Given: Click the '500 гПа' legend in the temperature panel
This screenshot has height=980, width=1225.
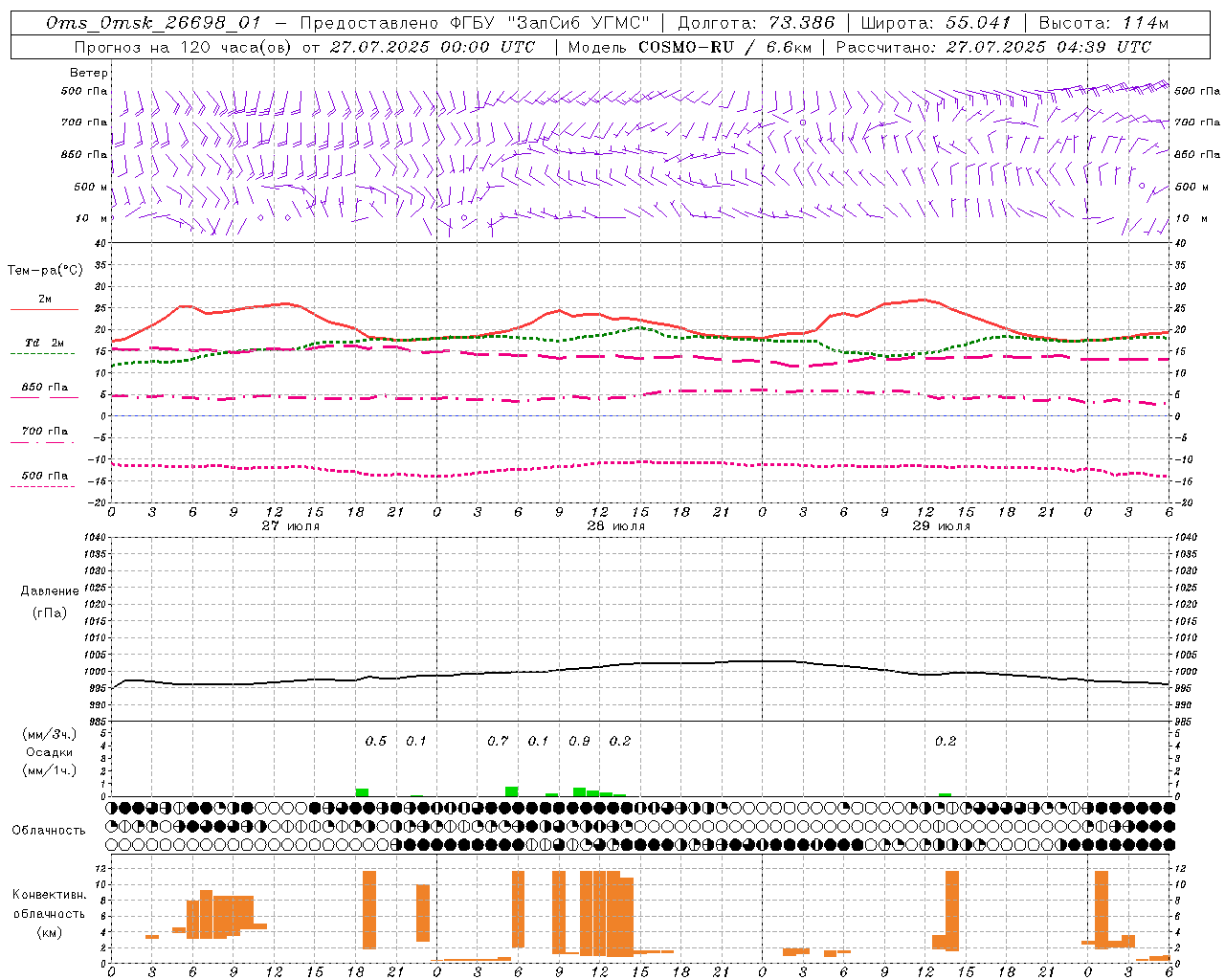Looking at the screenshot, I should [x=45, y=476].
